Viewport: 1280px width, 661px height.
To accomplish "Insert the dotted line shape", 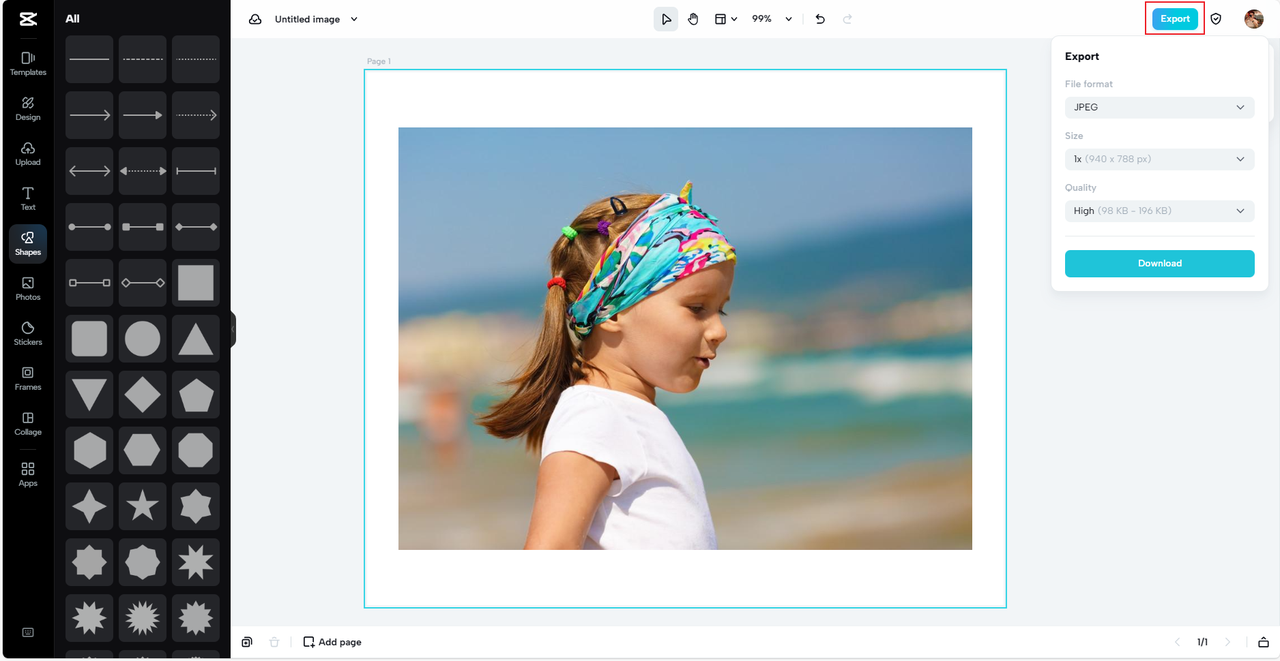I will [196, 59].
